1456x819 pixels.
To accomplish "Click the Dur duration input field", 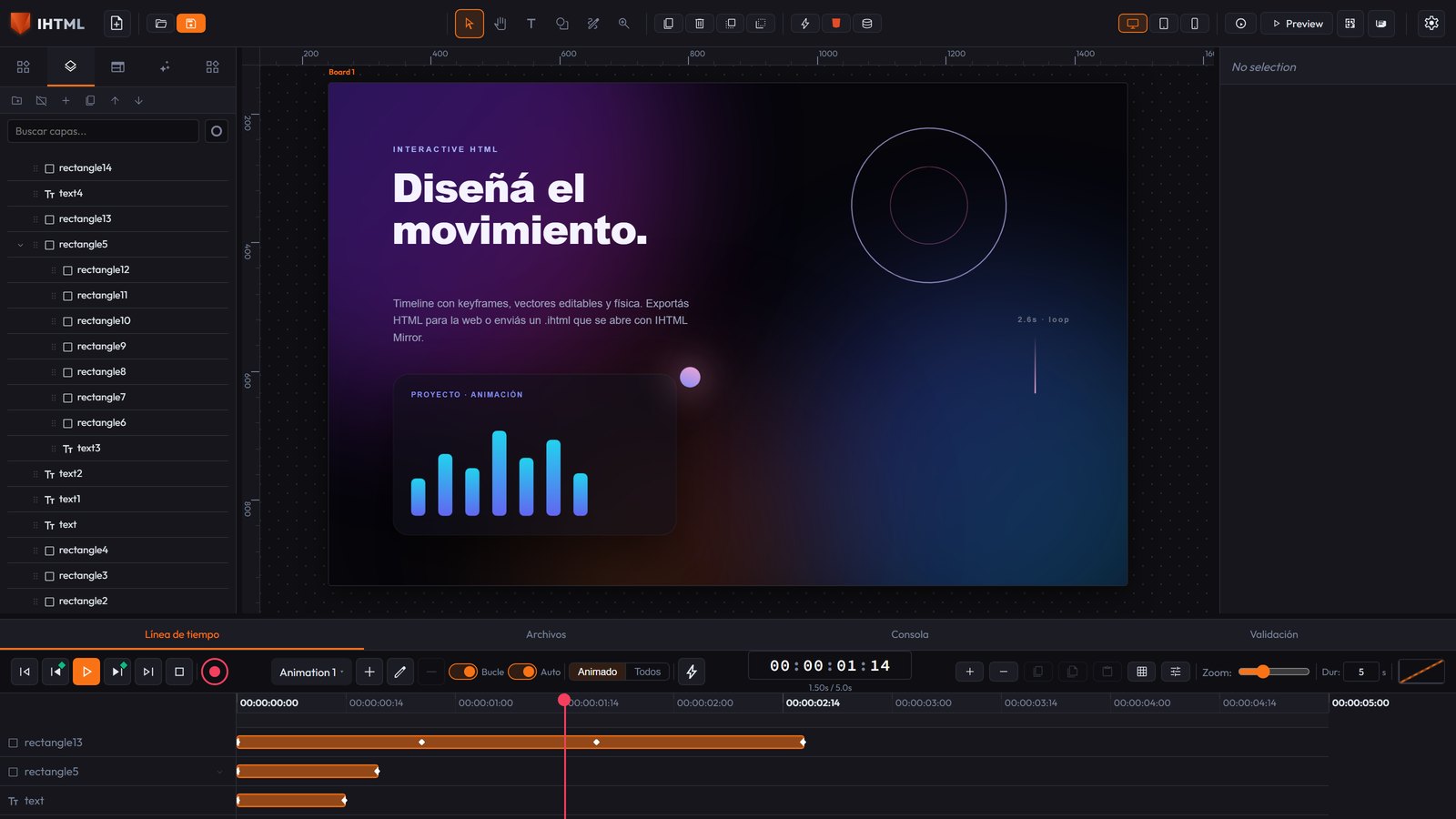I will 1361,672.
